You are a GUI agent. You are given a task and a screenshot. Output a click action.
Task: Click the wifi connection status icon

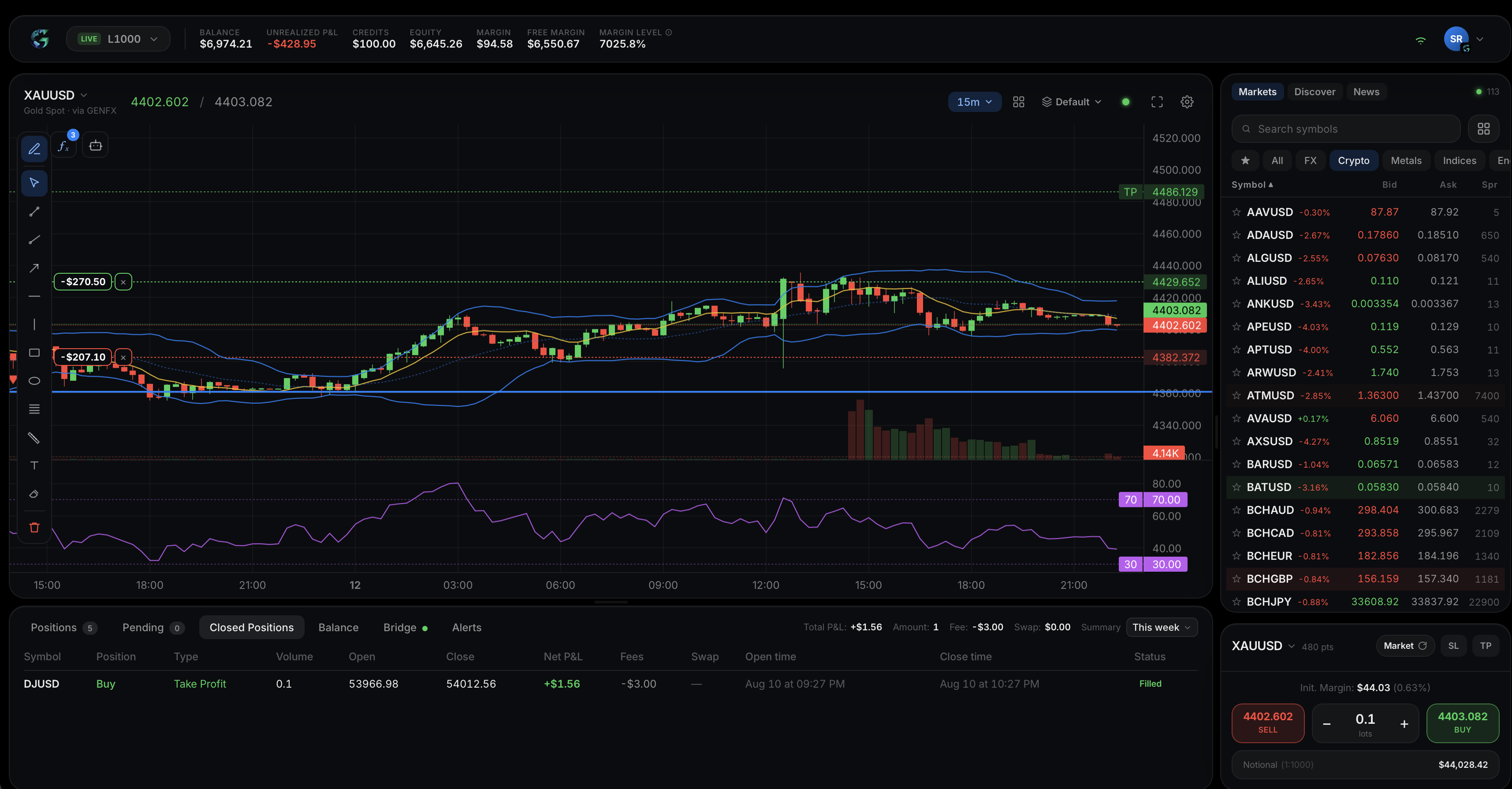pyautogui.click(x=1420, y=40)
